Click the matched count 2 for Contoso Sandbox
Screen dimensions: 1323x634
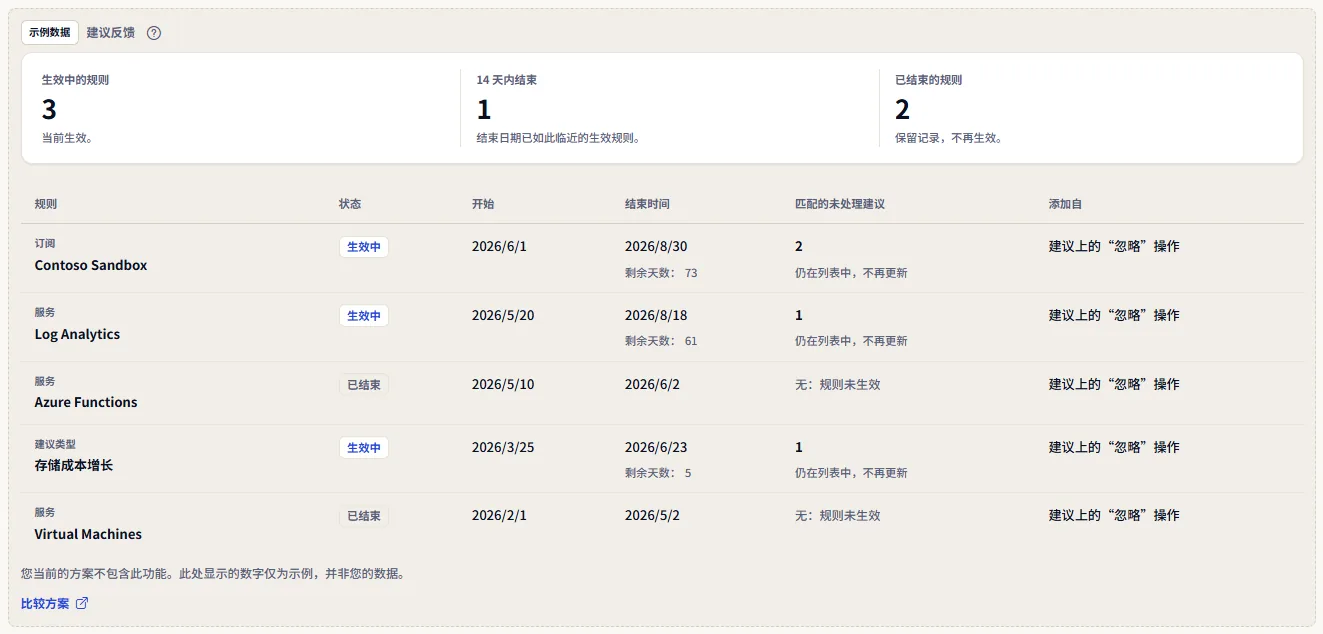799,247
